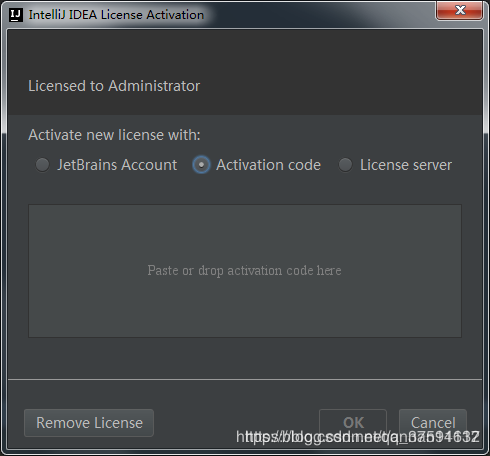The width and height of the screenshot is (490, 456).
Task: Click the Remove License button
Action: [89, 423]
